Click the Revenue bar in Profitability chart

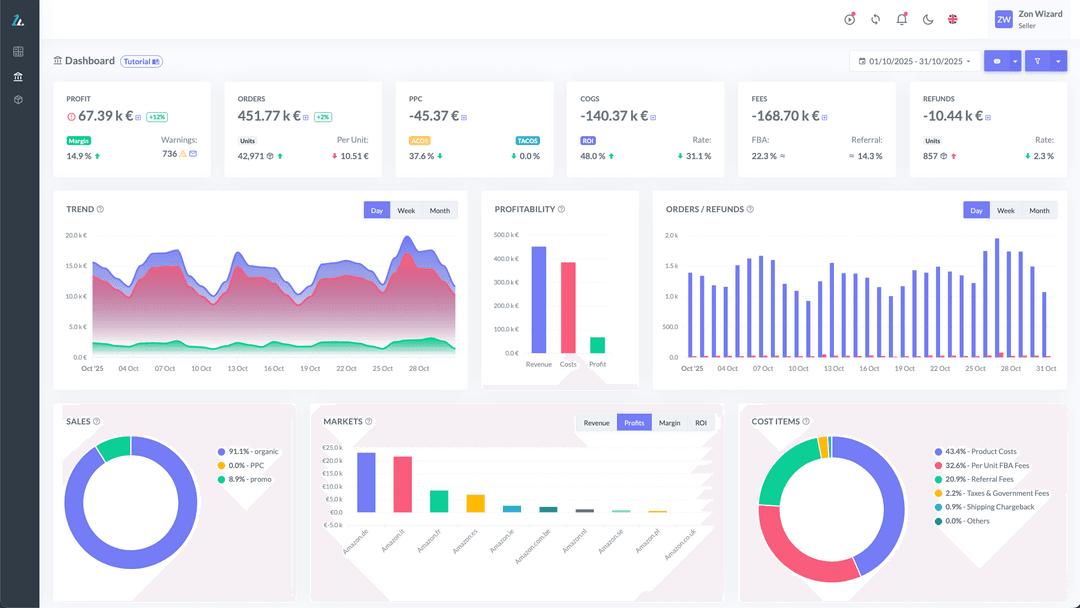[x=539, y=300]
